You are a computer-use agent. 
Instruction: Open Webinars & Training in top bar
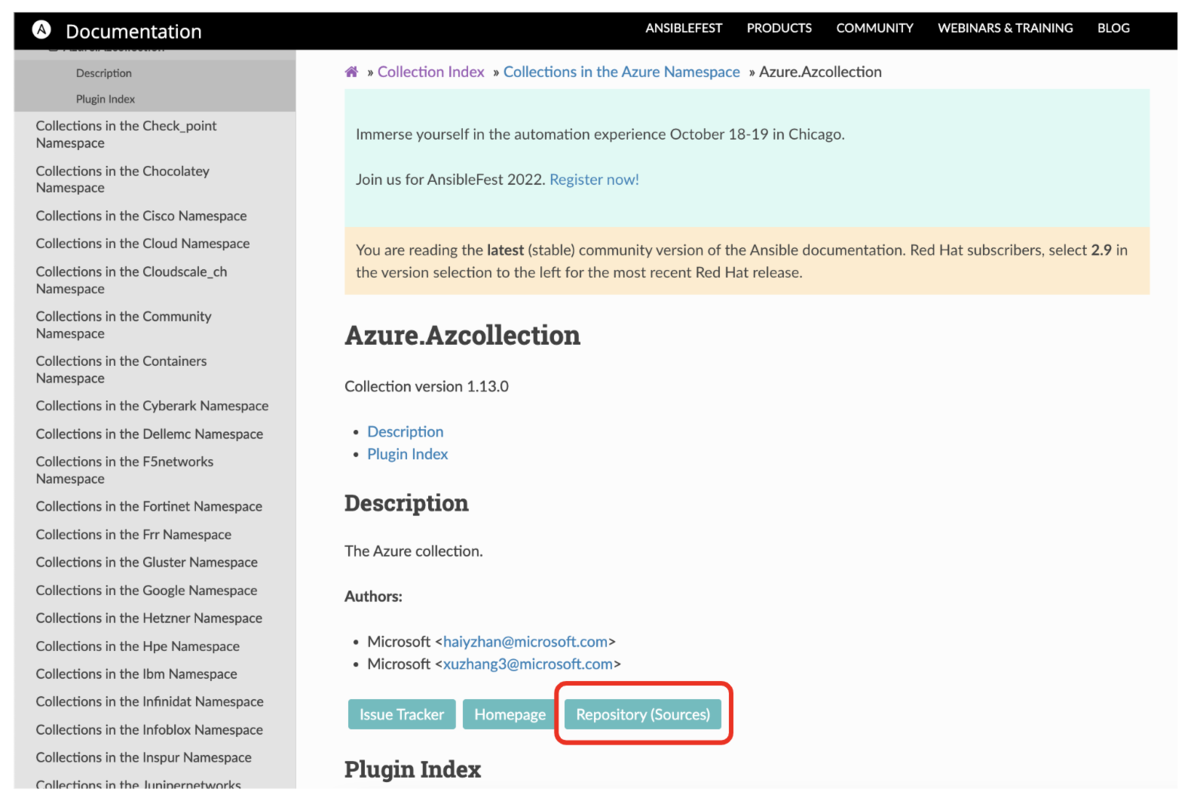(1005, 28)
